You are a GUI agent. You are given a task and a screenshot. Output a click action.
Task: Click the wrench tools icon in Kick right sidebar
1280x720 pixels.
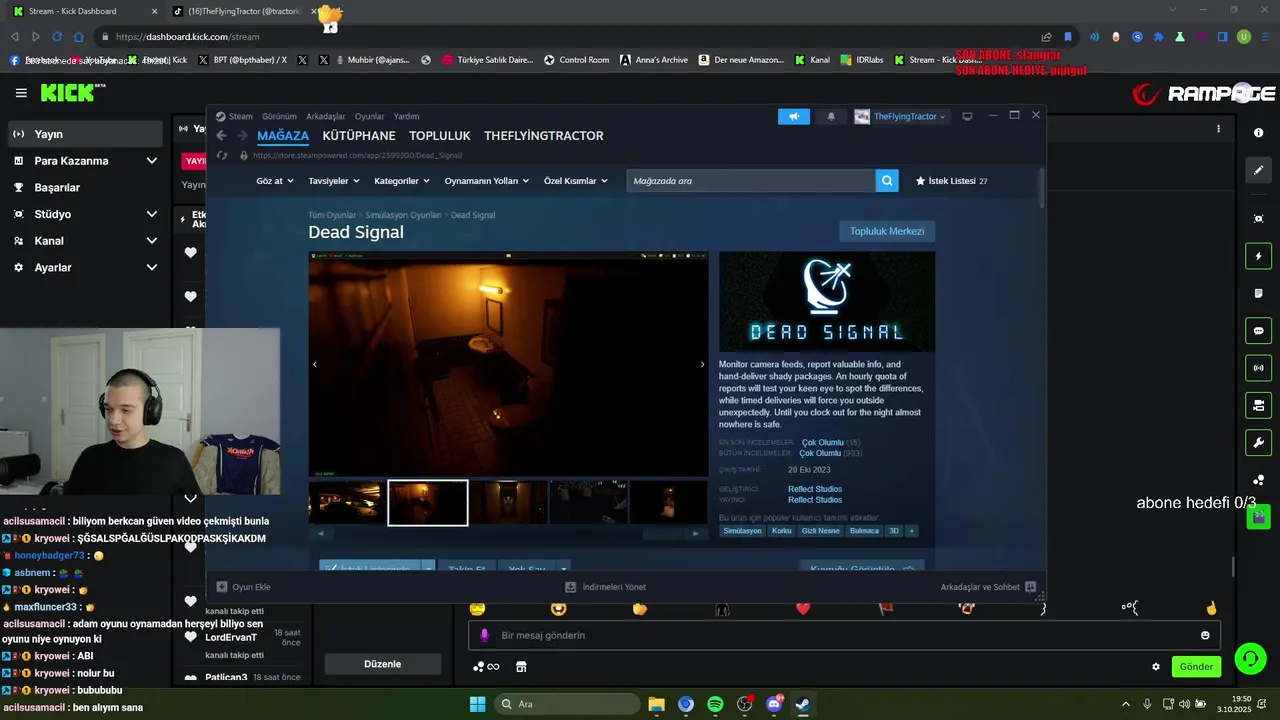tap(1258, 442)
